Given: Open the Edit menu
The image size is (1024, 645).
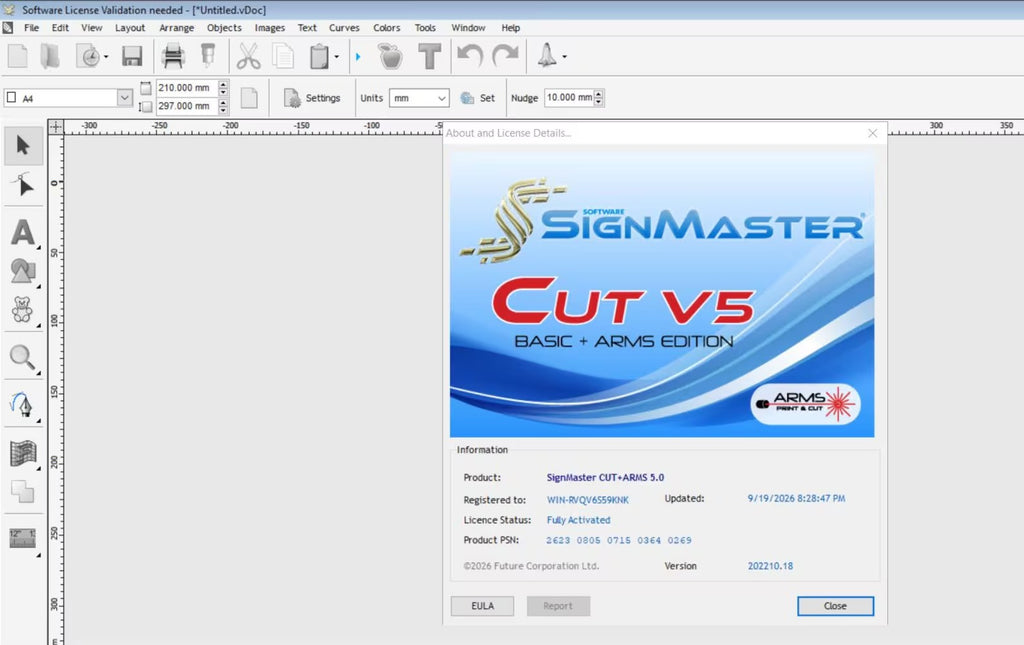Looking at the screenshot, I should coord(60,28).
